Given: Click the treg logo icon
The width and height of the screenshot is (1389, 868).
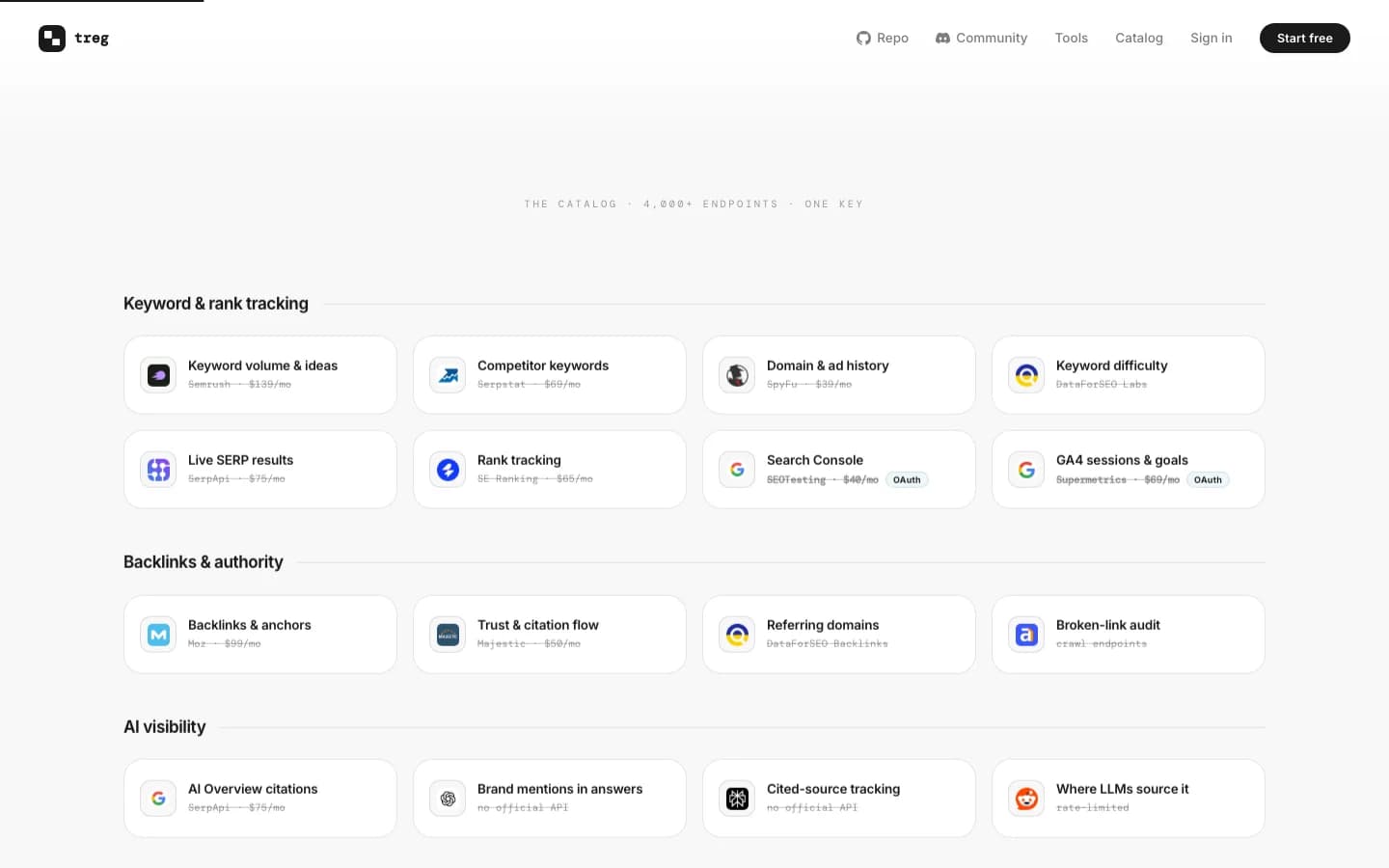Looking at the screenshot, I should pos(52,39).
